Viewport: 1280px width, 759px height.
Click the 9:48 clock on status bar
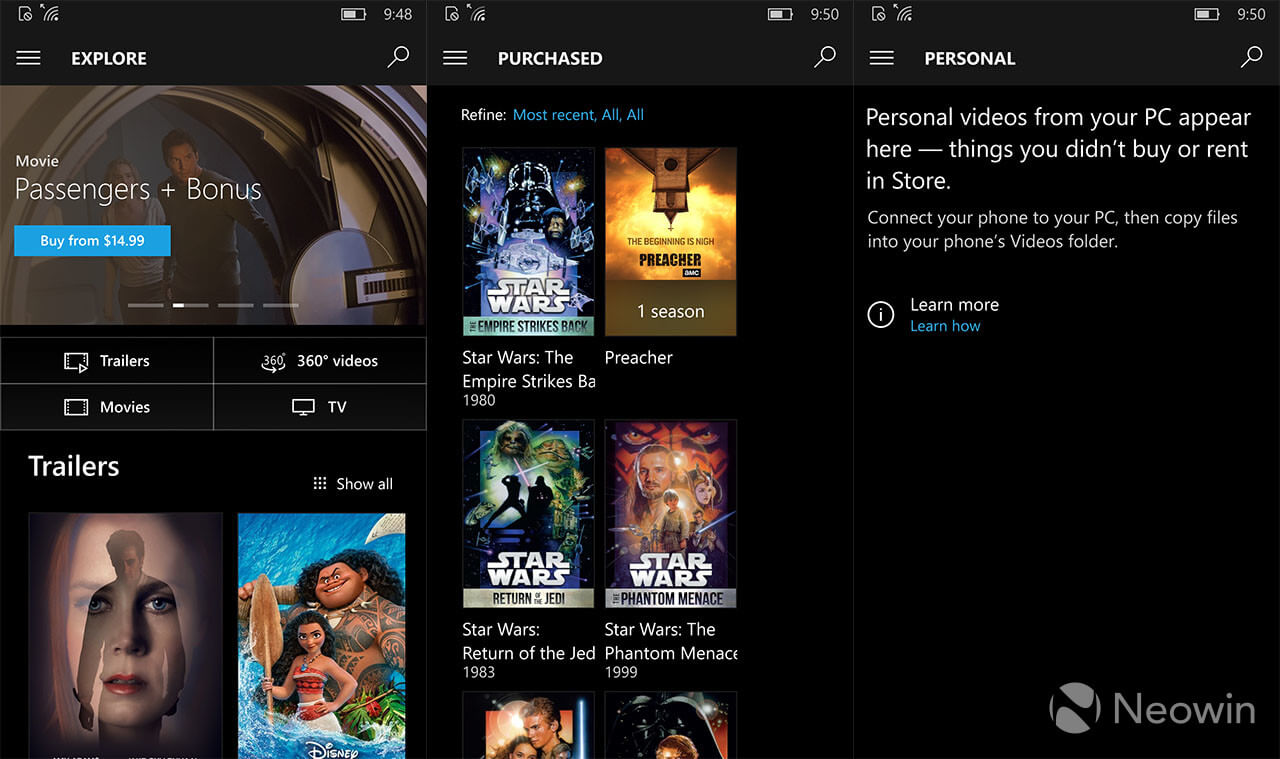tap(398, 14)
